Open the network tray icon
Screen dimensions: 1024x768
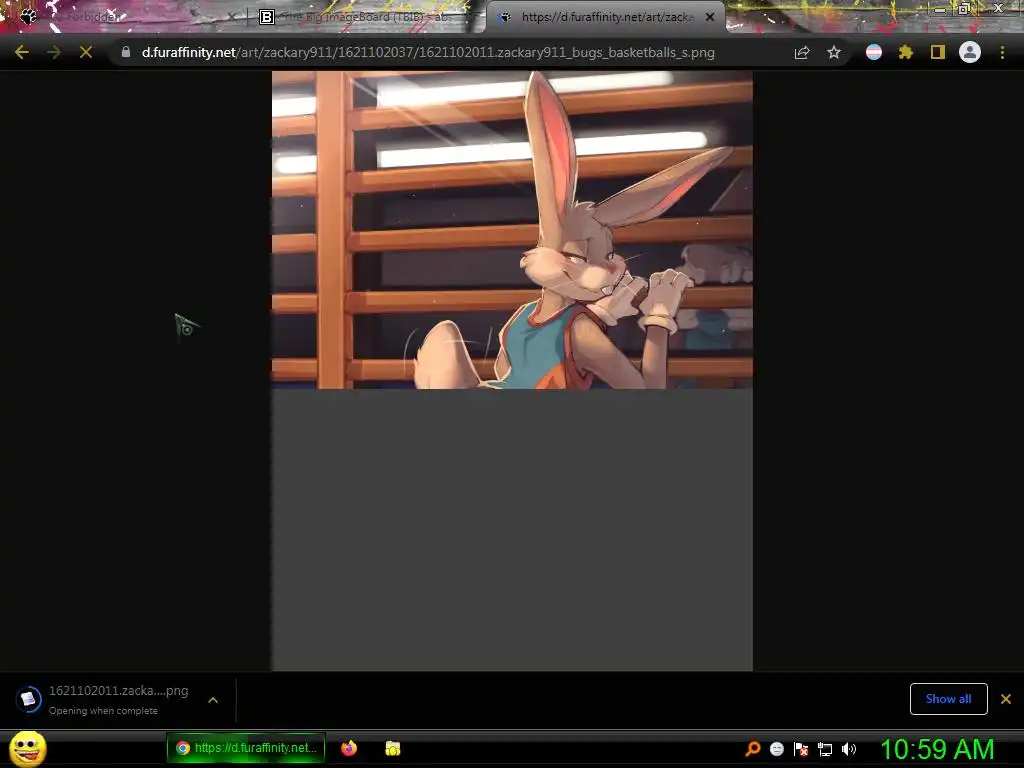pos(825,749)
